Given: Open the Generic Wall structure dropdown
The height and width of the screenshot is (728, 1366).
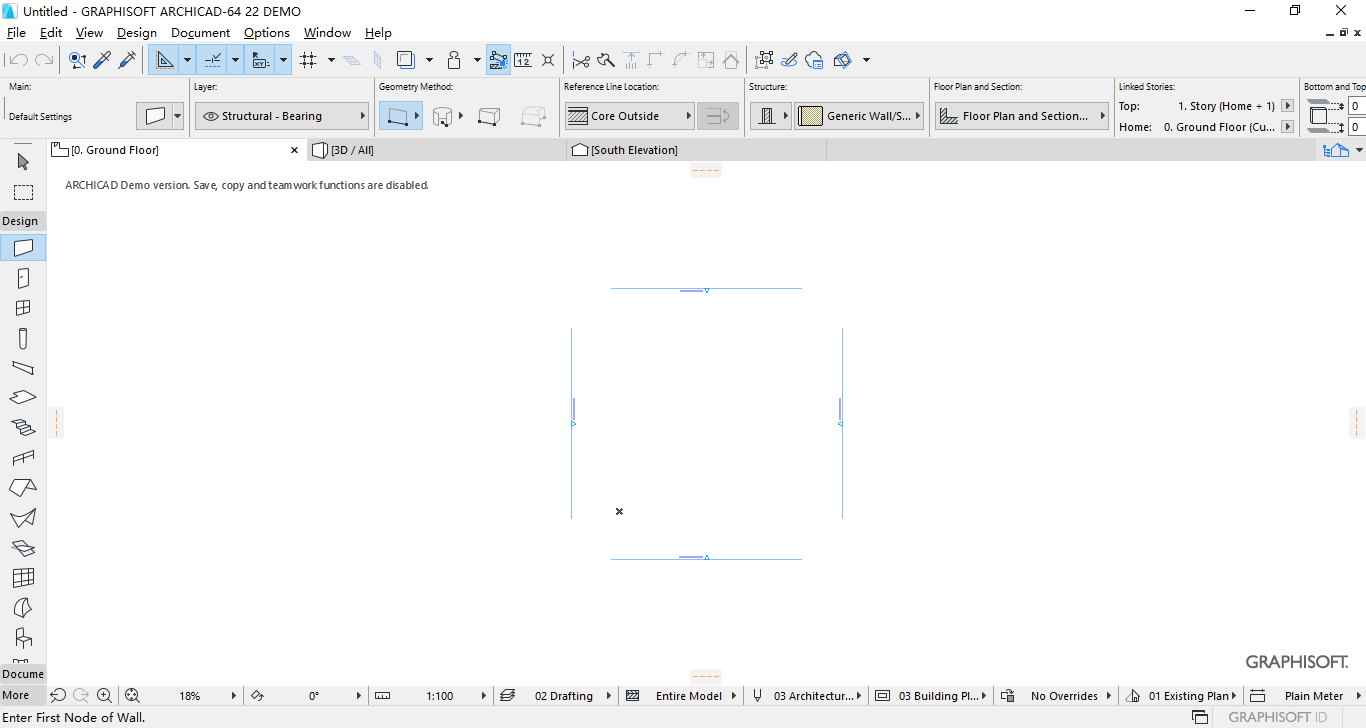Looking at the screenshot, I should tap(860, 116).
